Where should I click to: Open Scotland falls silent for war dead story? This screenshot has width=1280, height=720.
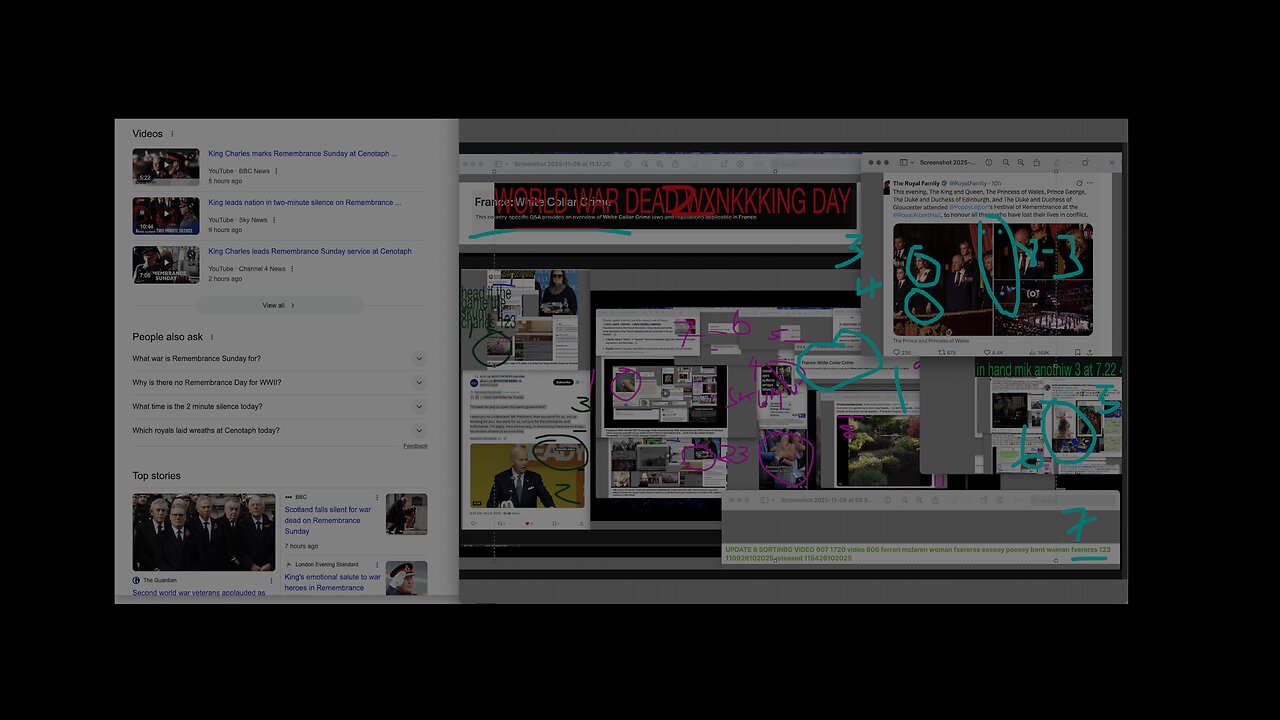pos(328,520)
